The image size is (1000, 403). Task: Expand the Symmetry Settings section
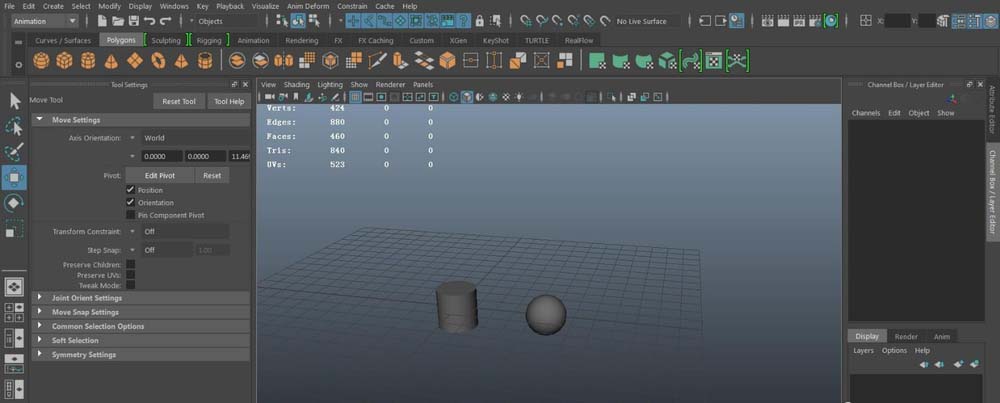140,355
